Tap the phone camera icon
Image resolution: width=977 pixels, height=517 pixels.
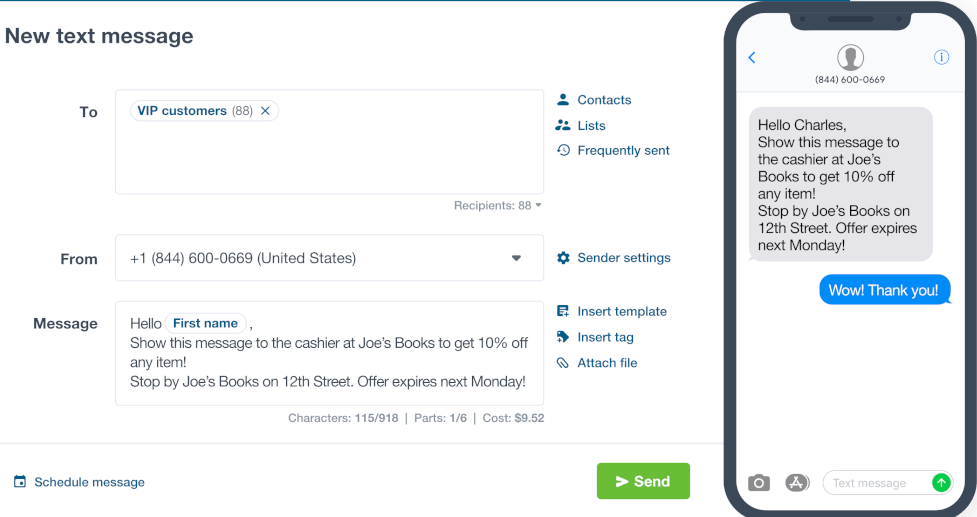pyautogui.click(x=758, y=483)
